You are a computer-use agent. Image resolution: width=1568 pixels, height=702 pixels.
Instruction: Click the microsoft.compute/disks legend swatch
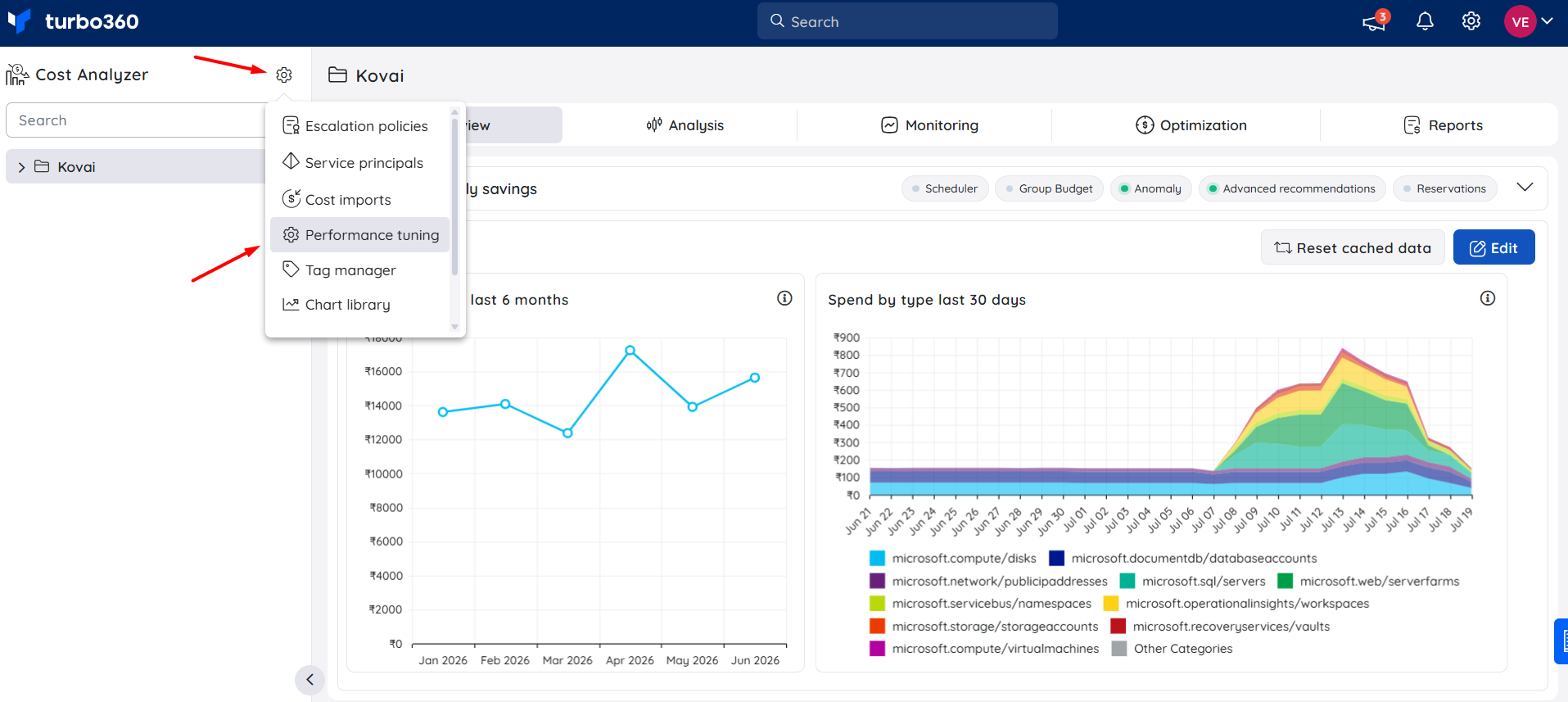(x=877, y=559)
